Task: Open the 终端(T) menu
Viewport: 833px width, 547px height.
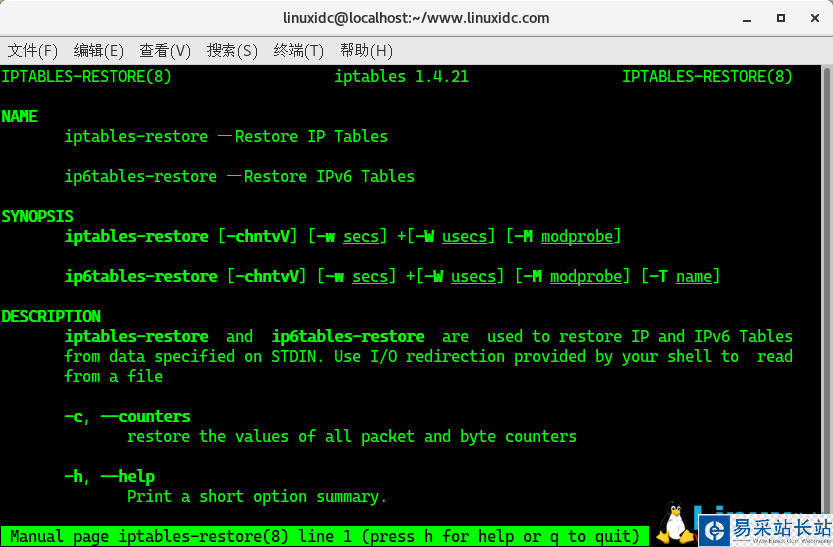Action: pyautogui.click(x=299, y=50)
